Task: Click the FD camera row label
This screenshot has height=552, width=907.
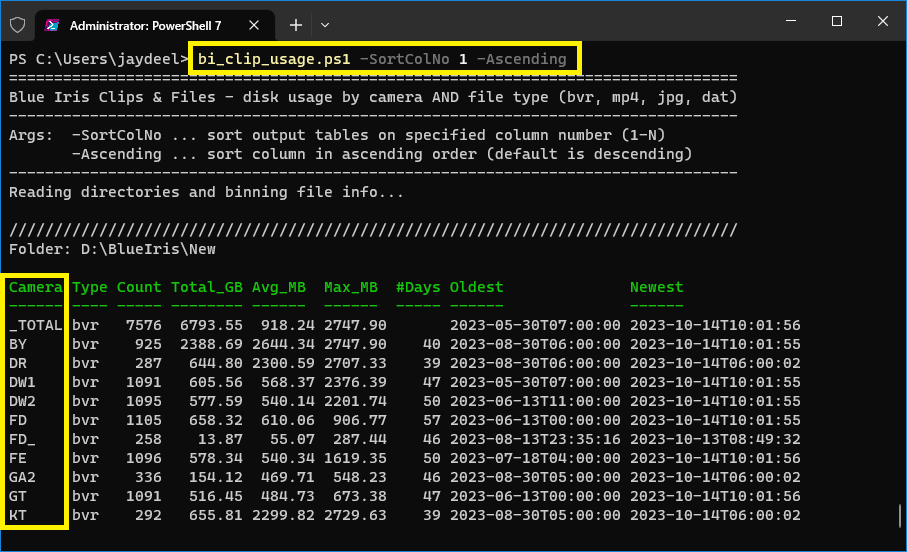Action: [18, 421]
